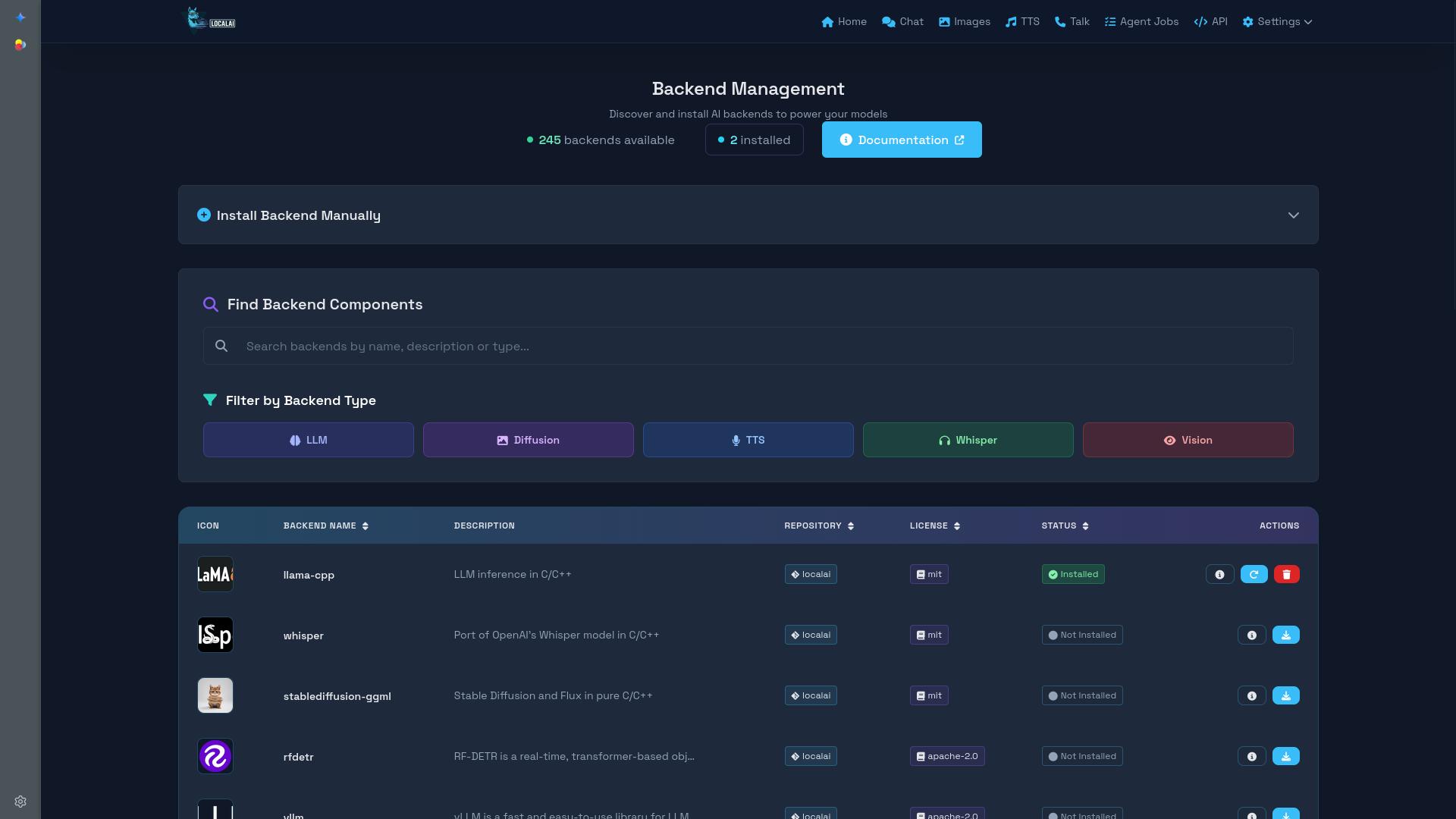The width and height of the screenshot is (1456, 819).
Task: Sort table by Repository
Action: [x=819, y=526]
